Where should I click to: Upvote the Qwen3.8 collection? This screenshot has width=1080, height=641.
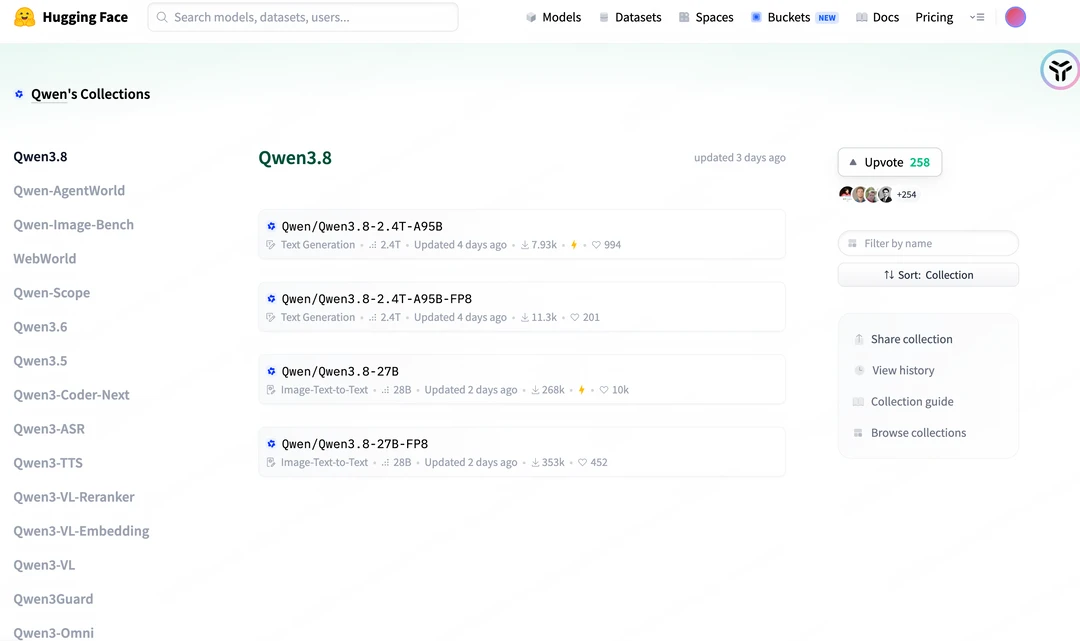[890, 162]
